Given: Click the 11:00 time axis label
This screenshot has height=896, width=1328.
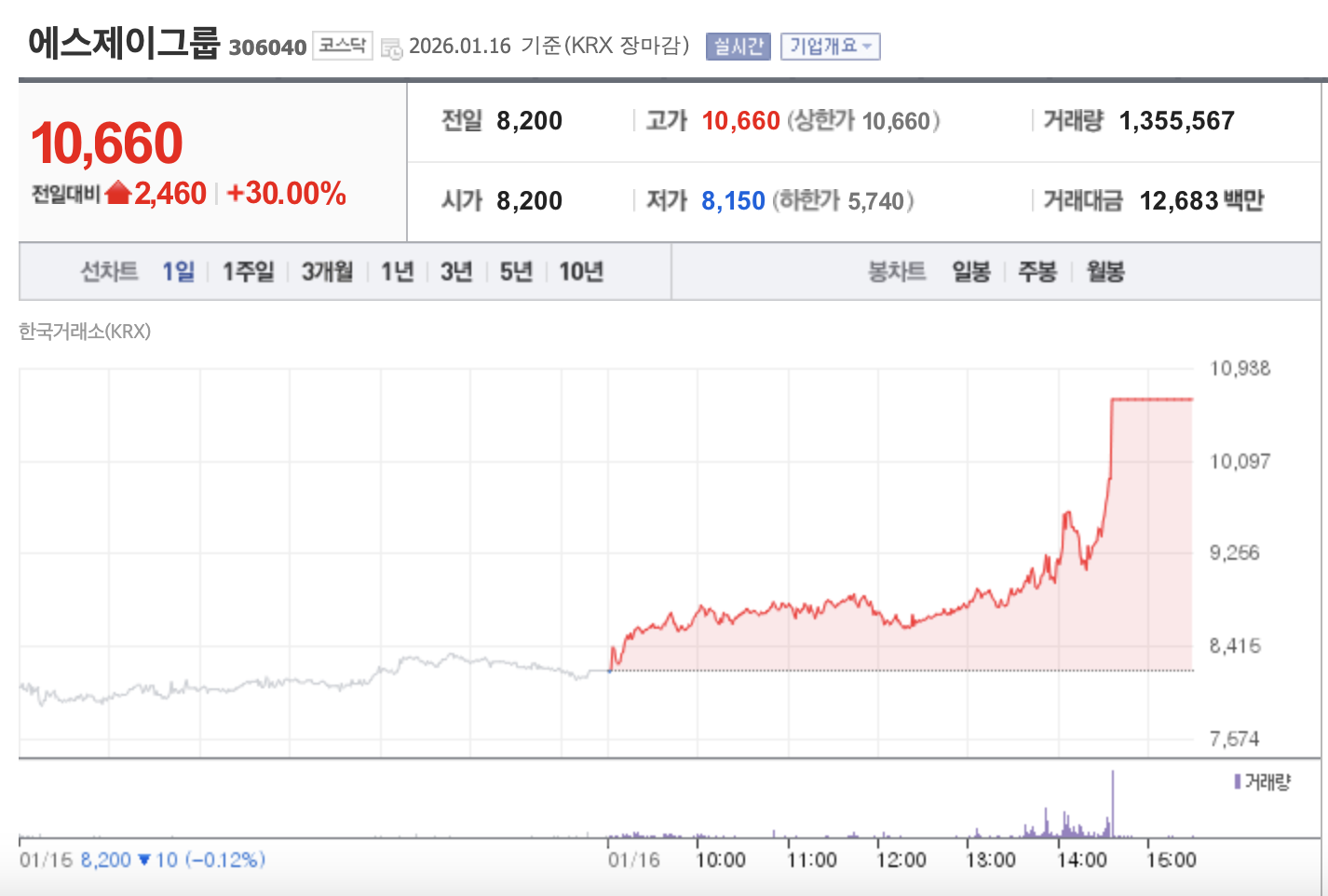Looking at the screenshot, I should [x=812, y=860].
